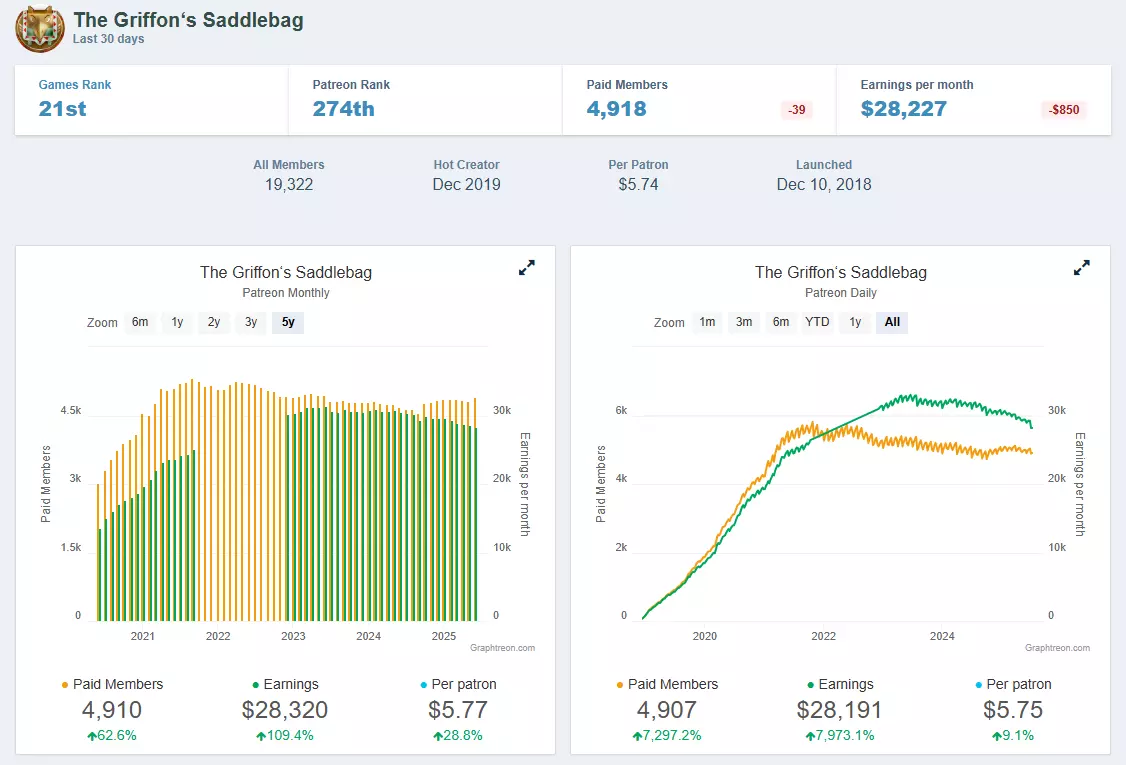The image size is (1126, 765).
Task: Click the Hot Creator Dec 2019 stat
Action: [467, 175]
